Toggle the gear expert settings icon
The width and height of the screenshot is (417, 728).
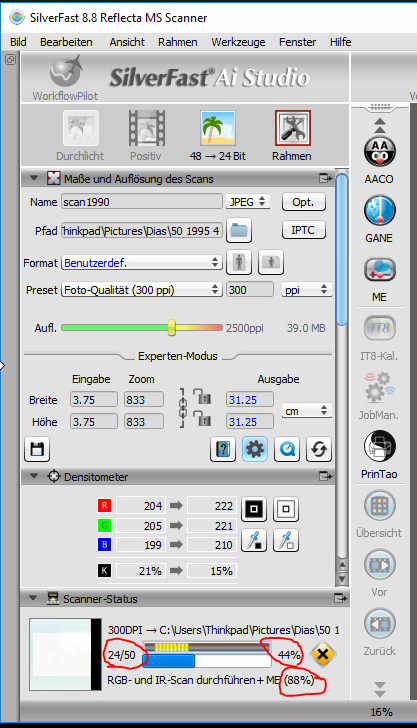(x=255, y=449)
